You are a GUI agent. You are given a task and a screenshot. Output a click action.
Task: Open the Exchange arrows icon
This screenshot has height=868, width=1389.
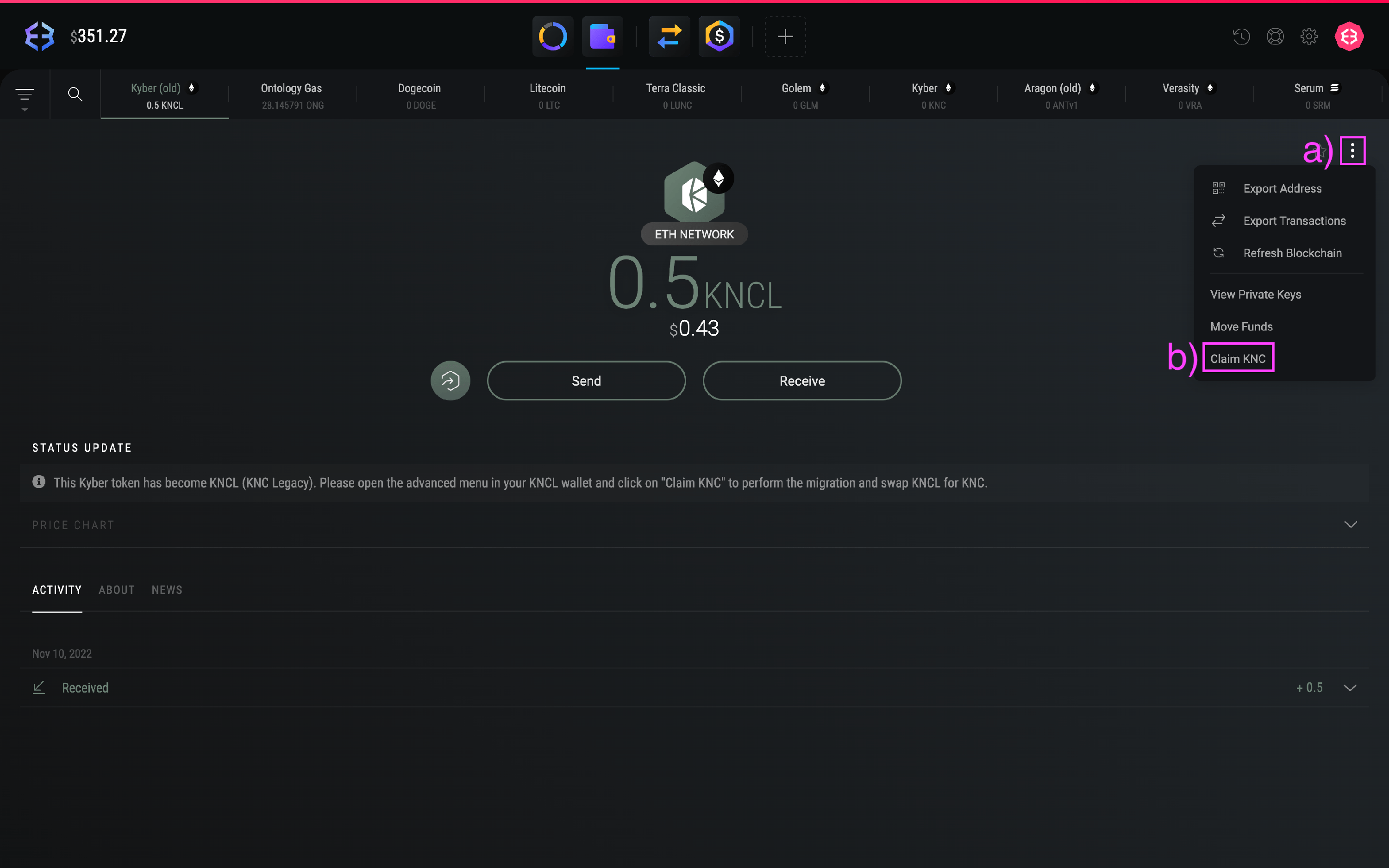[x=669, y=37]
